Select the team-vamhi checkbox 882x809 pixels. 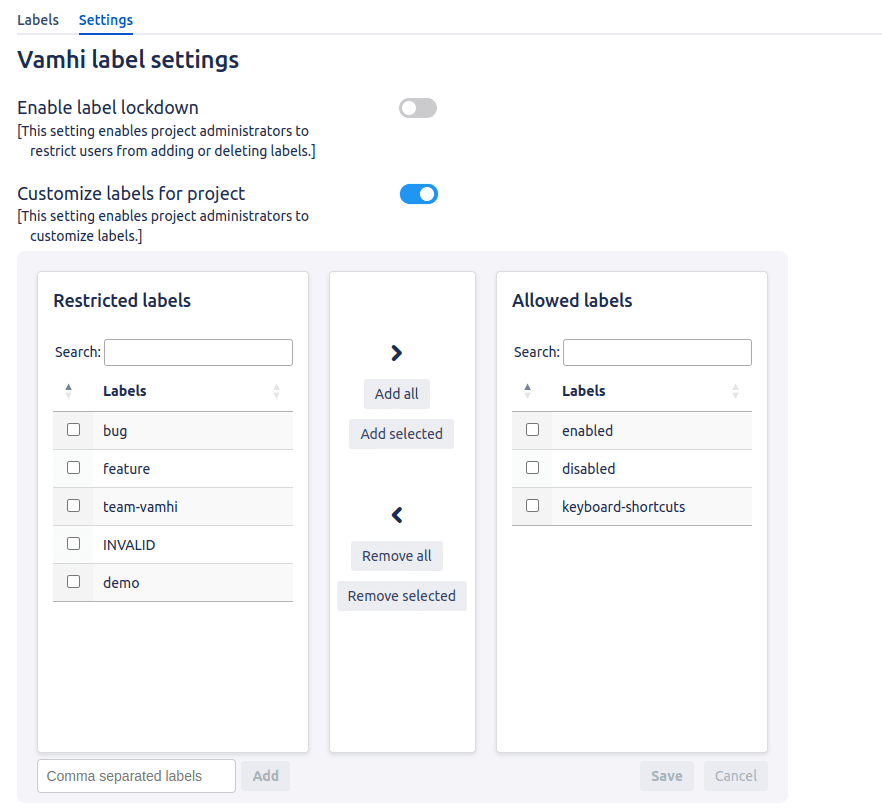tap(73, 506)
